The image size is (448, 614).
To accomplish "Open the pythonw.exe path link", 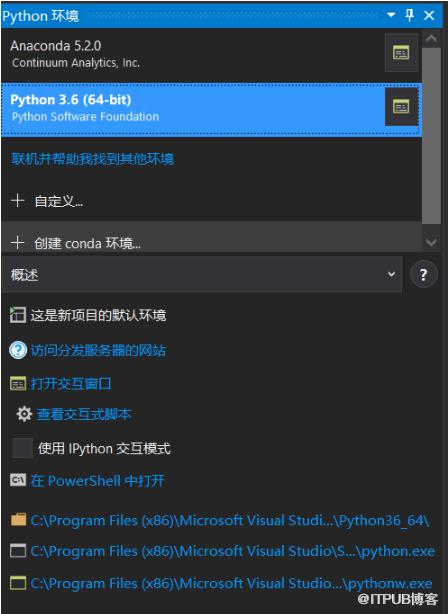I will pos(231,583).
